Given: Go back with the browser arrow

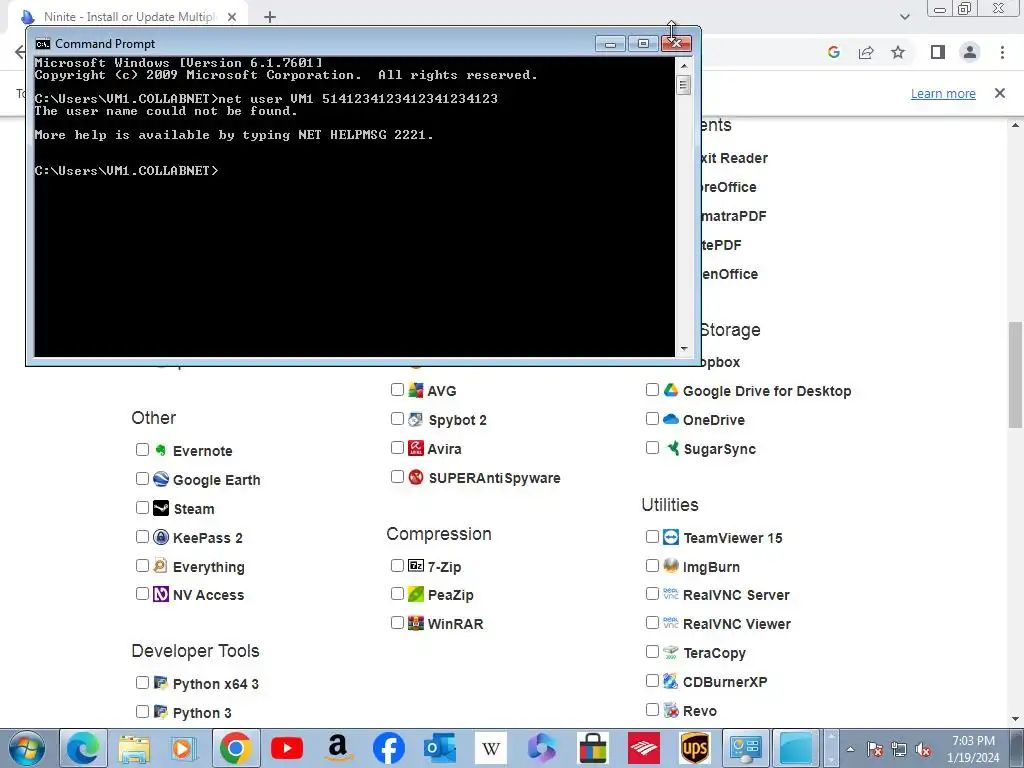Looking at the screenshot, I should 20,52.
